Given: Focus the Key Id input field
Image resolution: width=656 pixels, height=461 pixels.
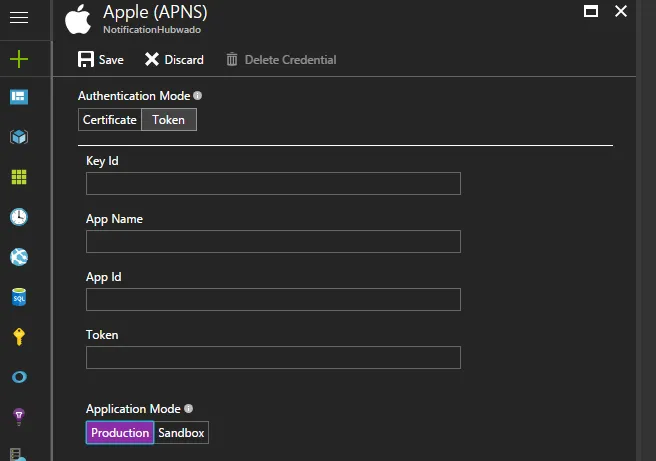Looking at the screenshot, I should point(273,183).
